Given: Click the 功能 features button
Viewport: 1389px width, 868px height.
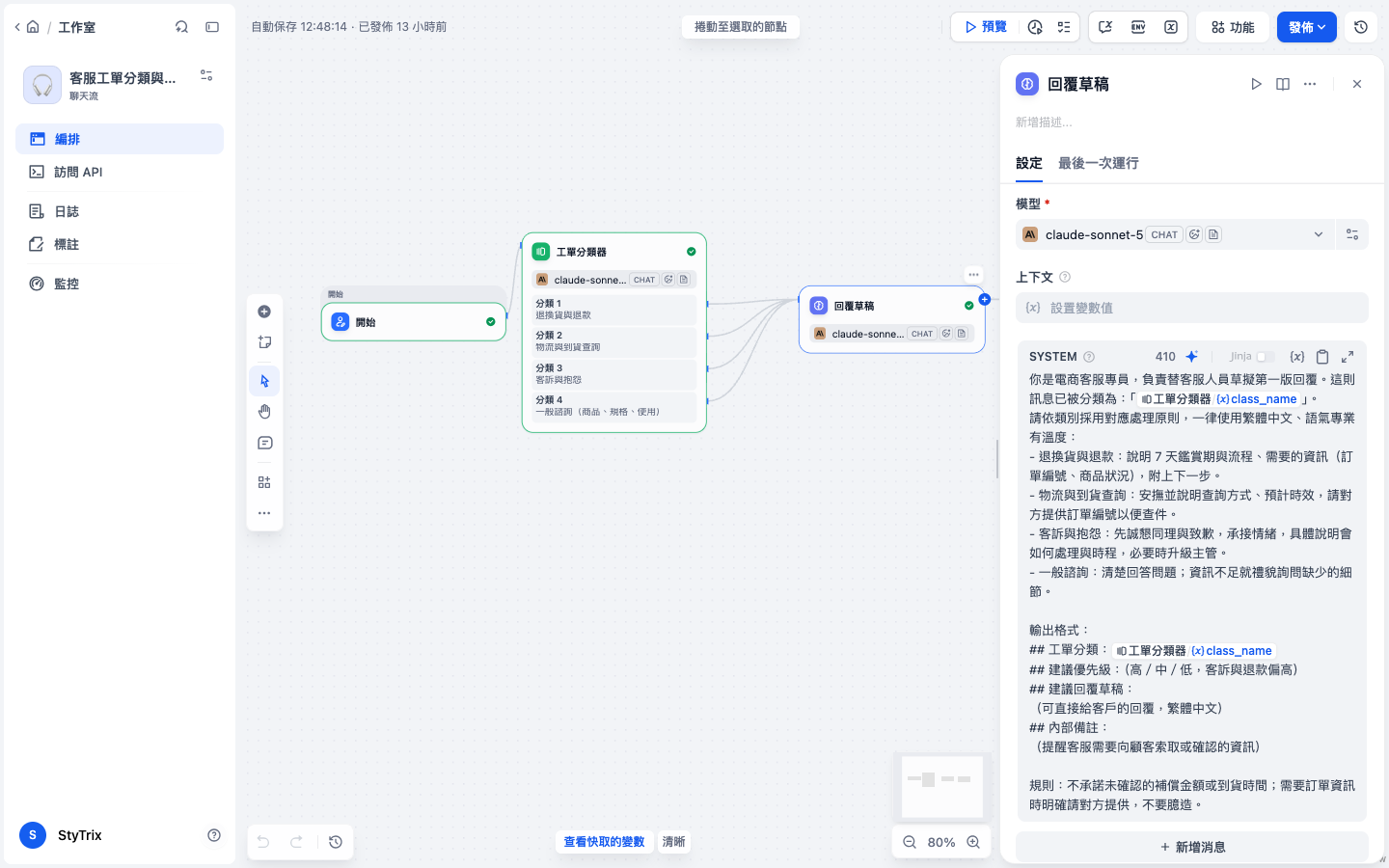Looking at the screenshot, I should coord(1233,27).
